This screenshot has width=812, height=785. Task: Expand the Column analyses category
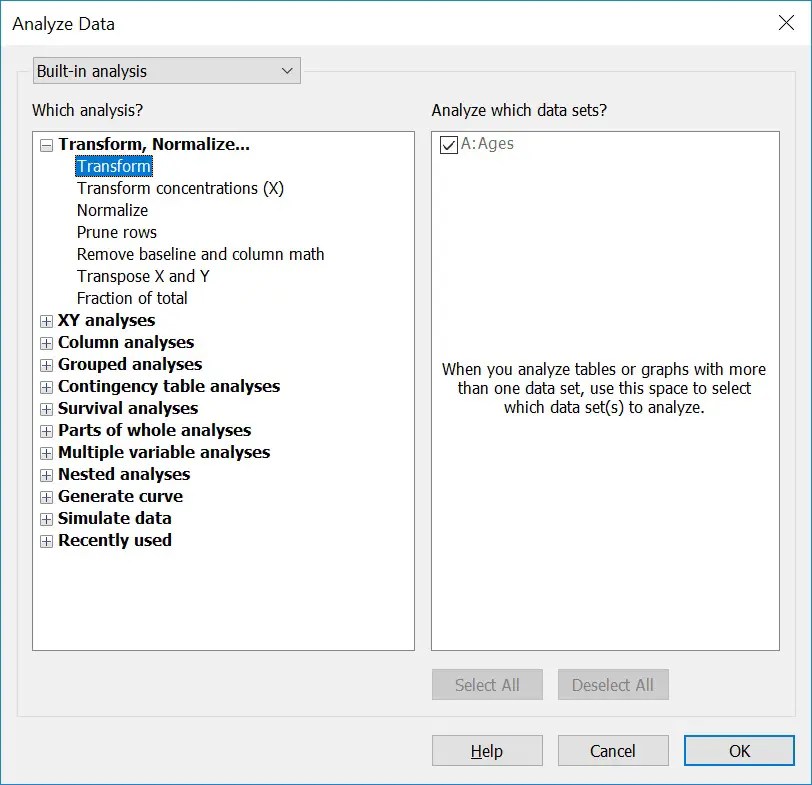click(46, 342)
